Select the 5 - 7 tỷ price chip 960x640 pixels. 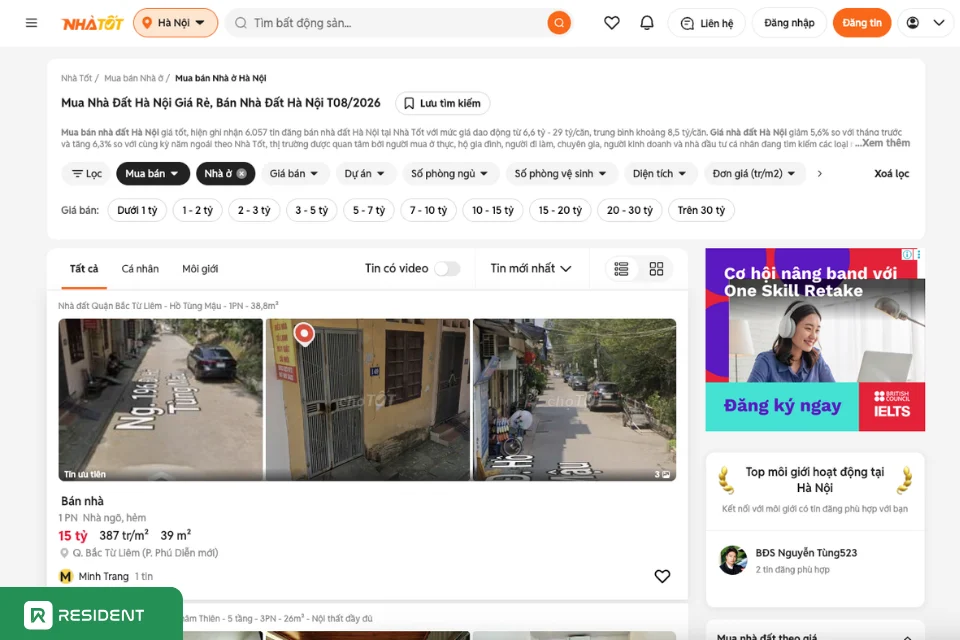pos(369,211)
